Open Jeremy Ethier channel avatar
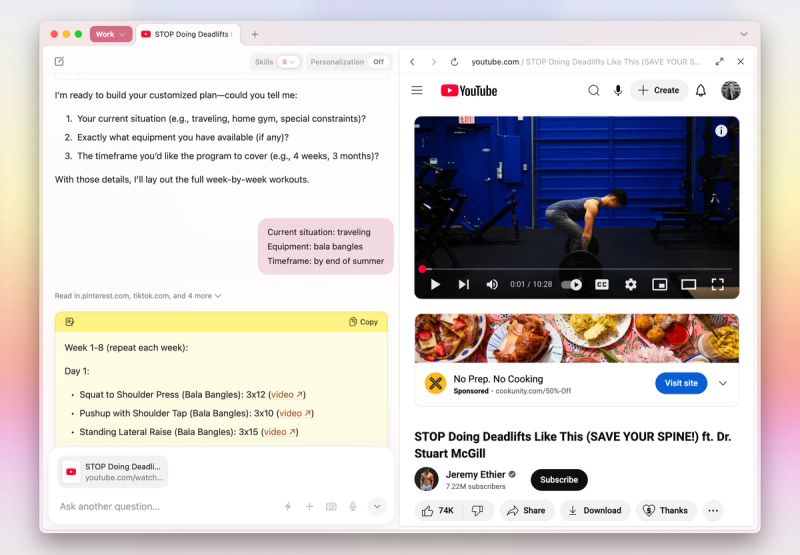Viewport: 800px width, 555px height. coord(426,479)
